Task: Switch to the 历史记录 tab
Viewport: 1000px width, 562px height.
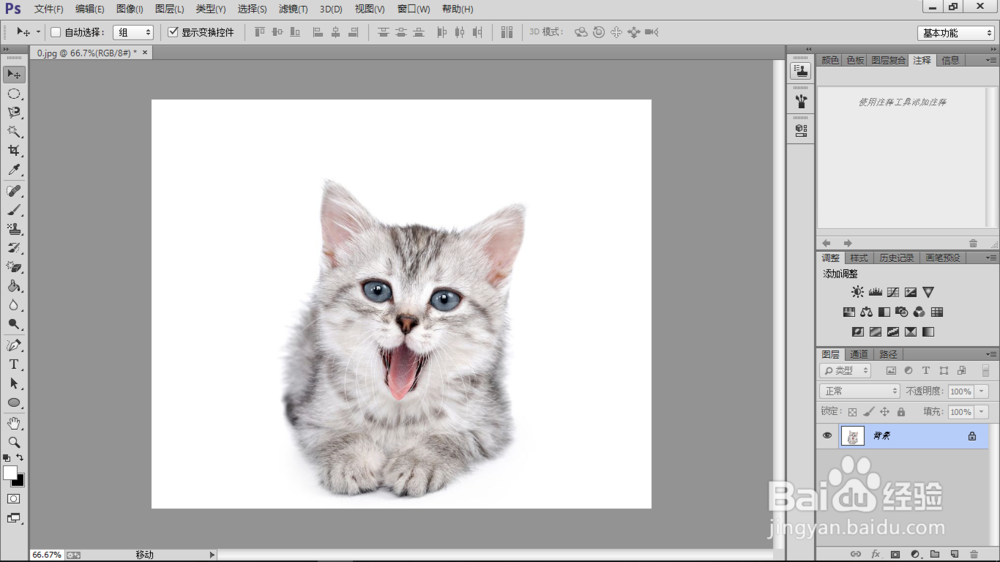Action: 896,257
